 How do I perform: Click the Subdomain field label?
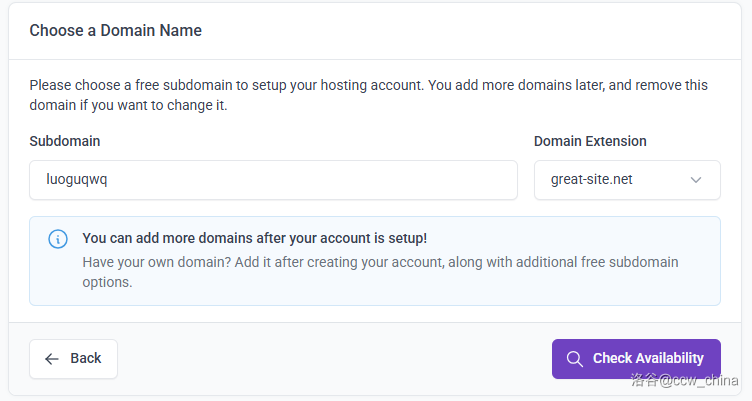[x=64, y=141]
